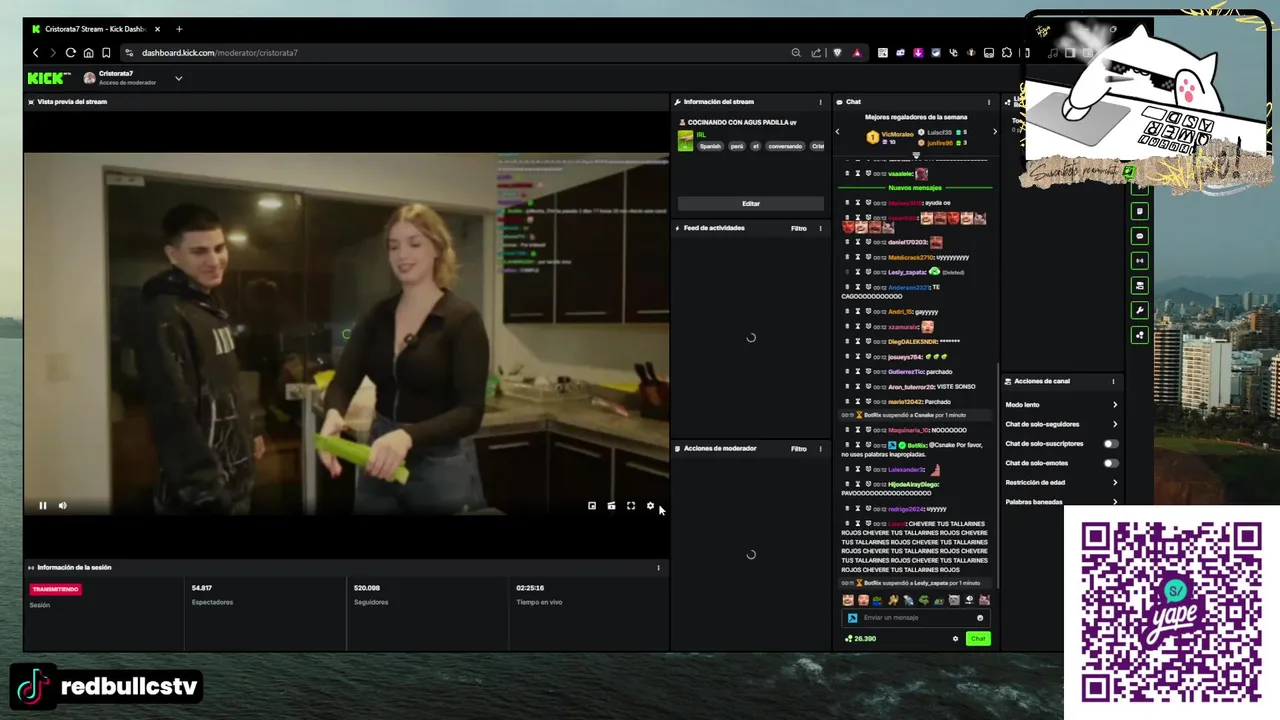This screenshot has height=720, width=1280.
Task: Toggle Chat de solo-emotes switch
Action: (1110, 464)
